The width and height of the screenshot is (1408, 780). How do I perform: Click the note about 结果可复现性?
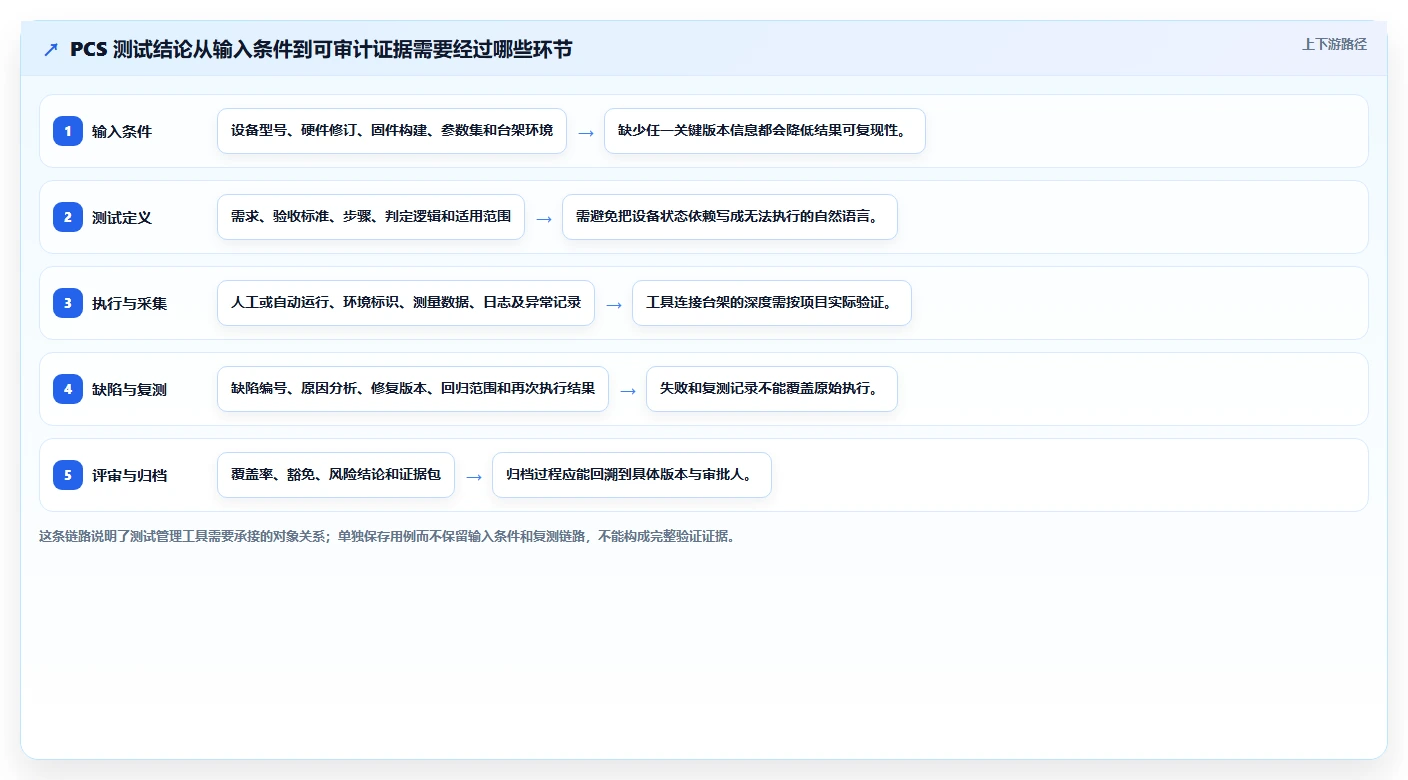click(x=765, y=131)
